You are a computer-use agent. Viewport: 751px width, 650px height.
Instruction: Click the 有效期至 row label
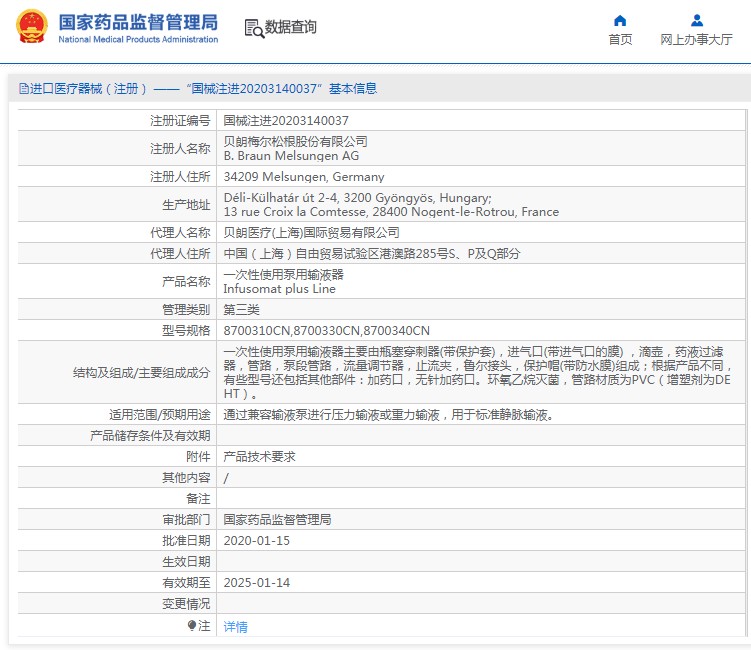pos(186,582)
